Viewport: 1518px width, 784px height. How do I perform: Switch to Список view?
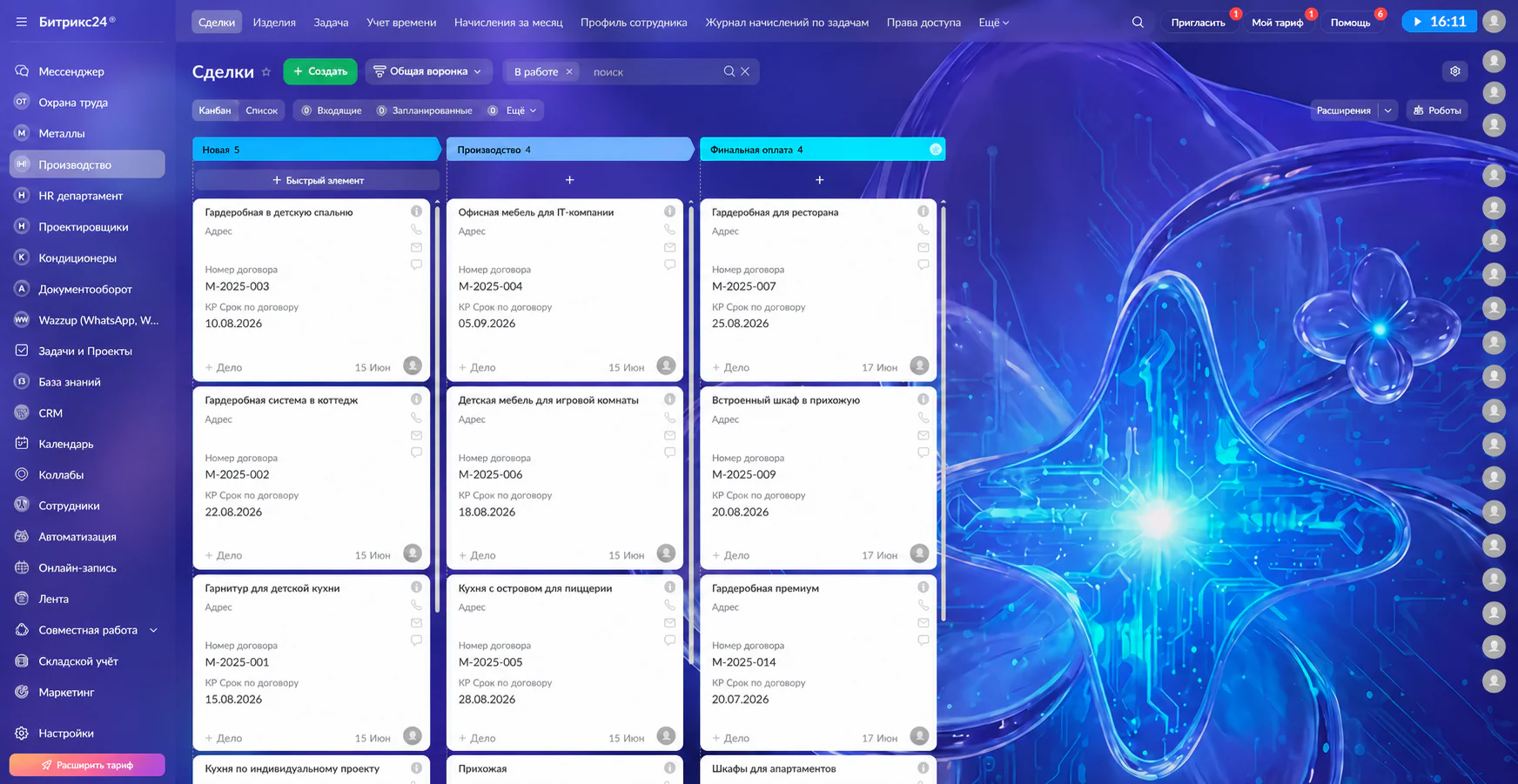click(261, 111)
